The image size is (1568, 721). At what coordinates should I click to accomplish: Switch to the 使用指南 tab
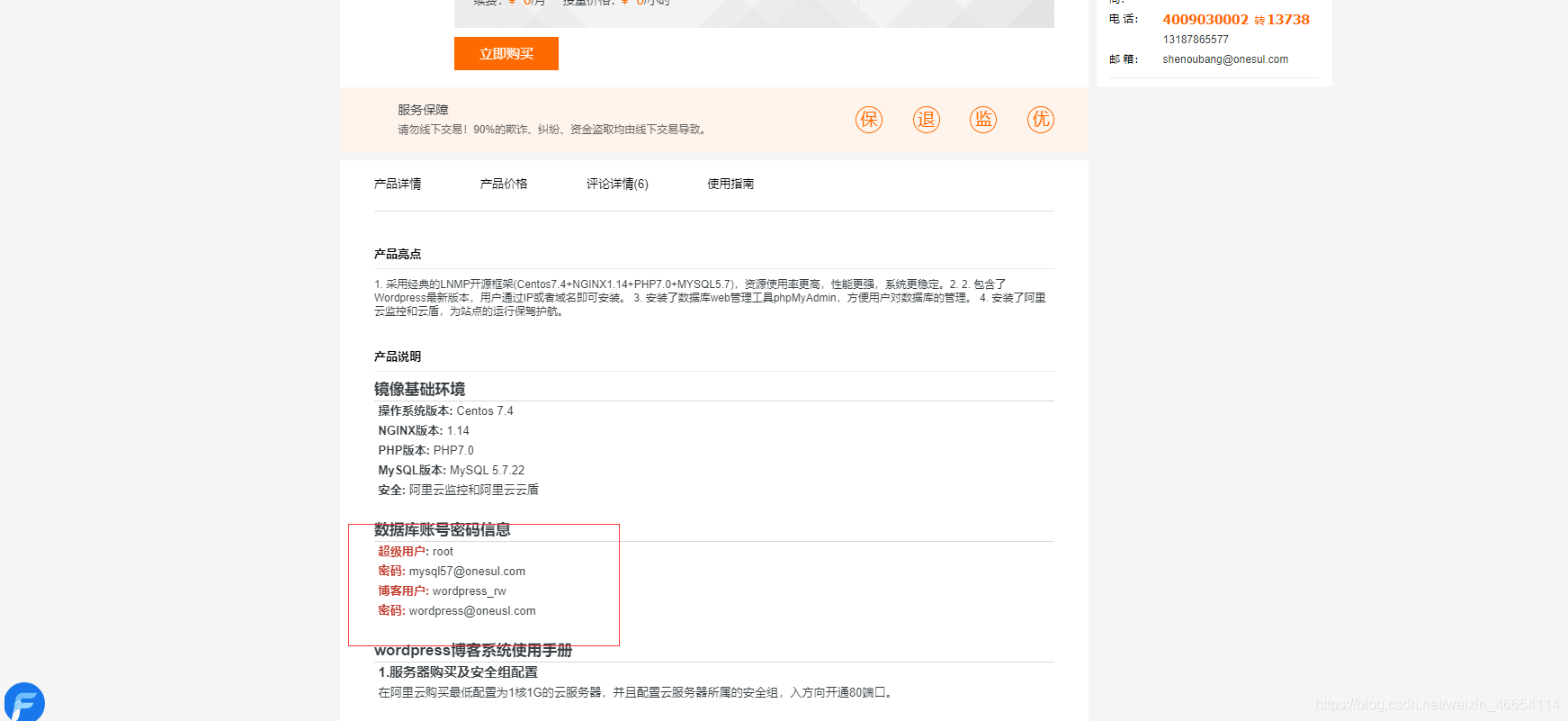[730, 184]
